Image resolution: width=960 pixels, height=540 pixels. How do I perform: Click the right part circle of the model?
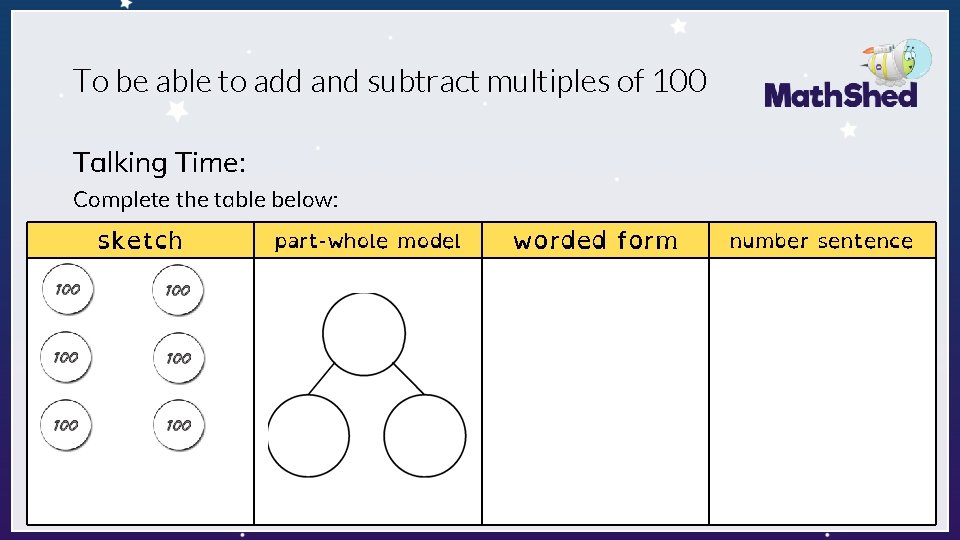[425, 436]
